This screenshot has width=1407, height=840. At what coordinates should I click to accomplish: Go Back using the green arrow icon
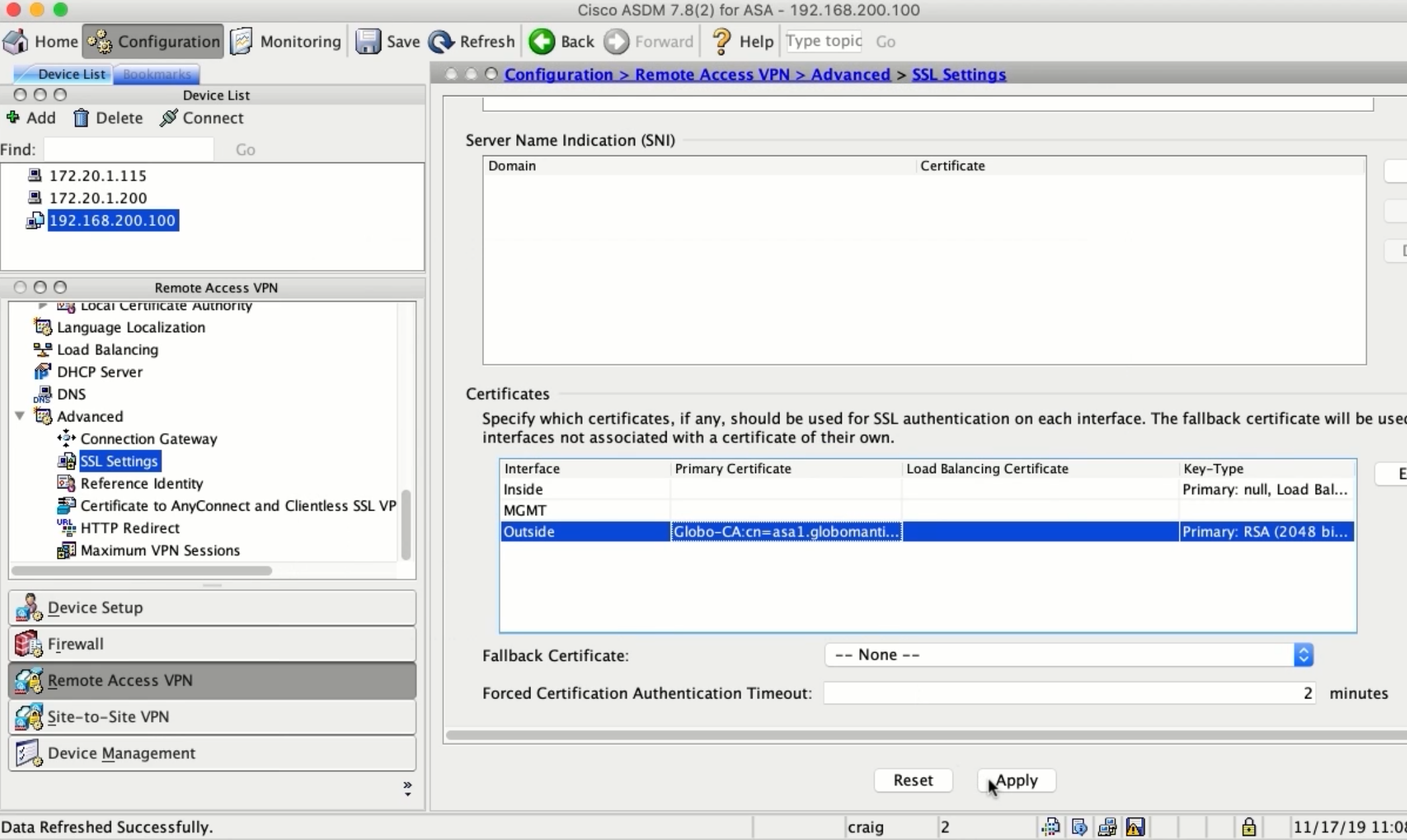point(542,42)
